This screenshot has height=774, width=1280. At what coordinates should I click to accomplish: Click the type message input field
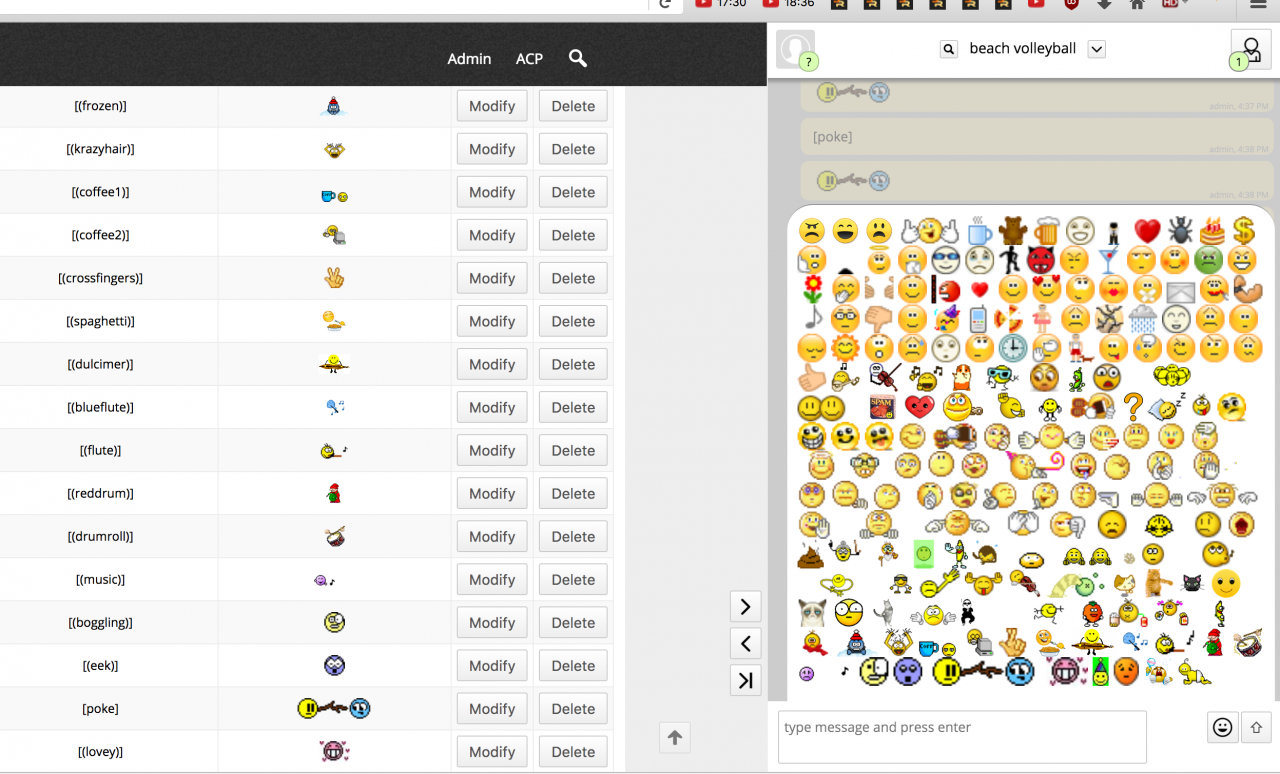click(x=961, y=737)
